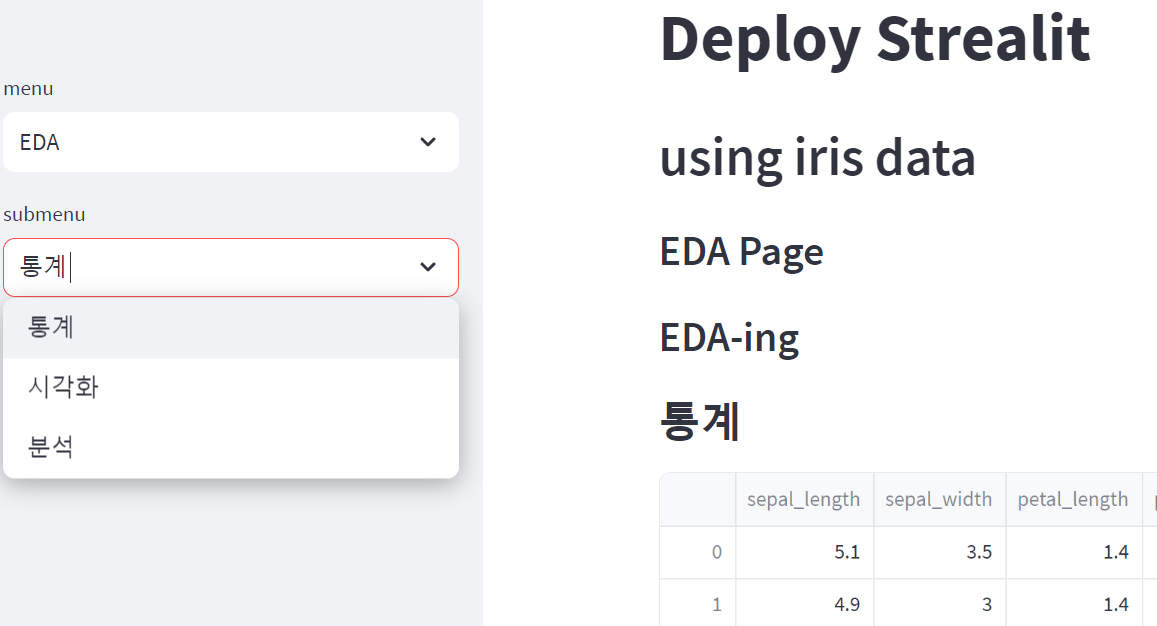
Task: Click the Deploy Strealit title heading
Action: 875,40
